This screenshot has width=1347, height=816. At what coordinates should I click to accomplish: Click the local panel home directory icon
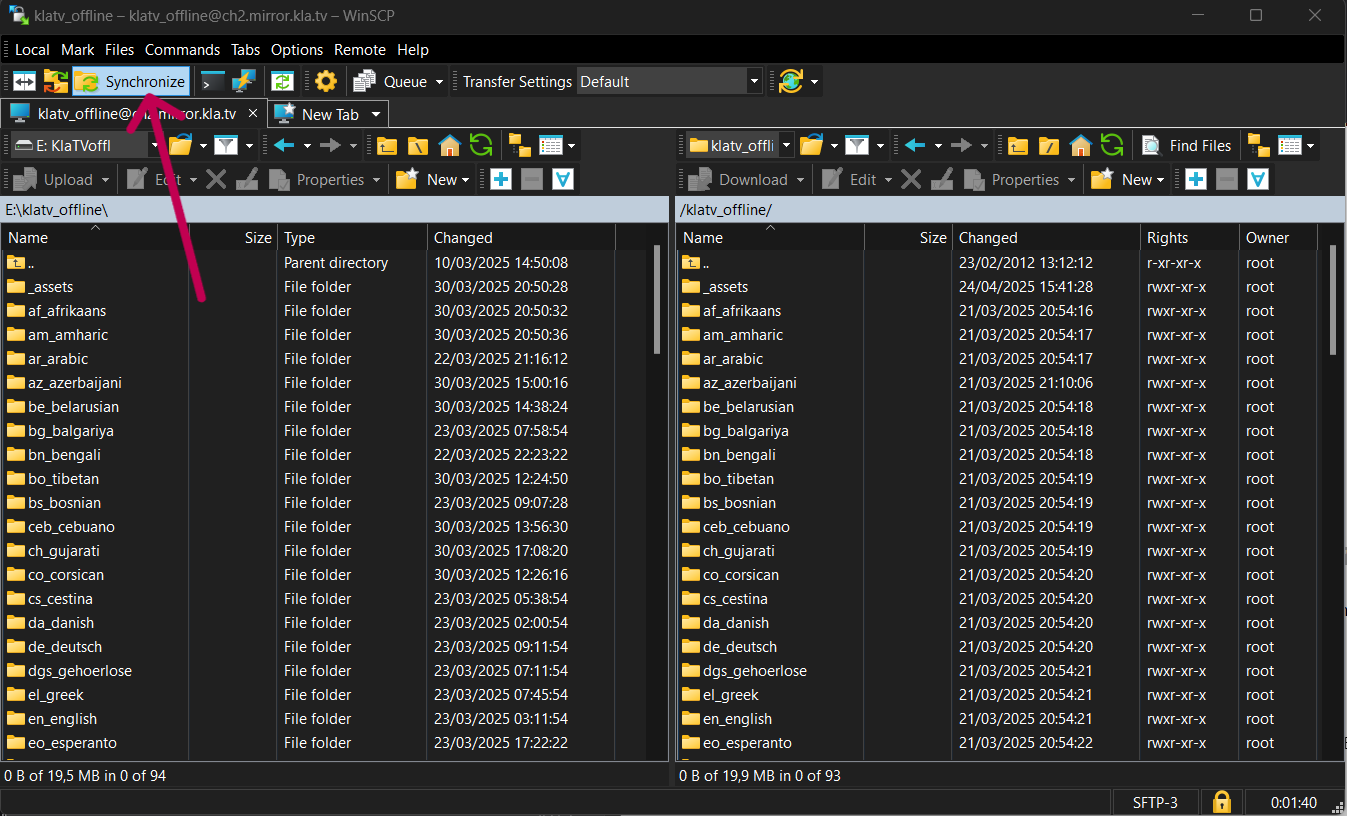pos(450,146)
